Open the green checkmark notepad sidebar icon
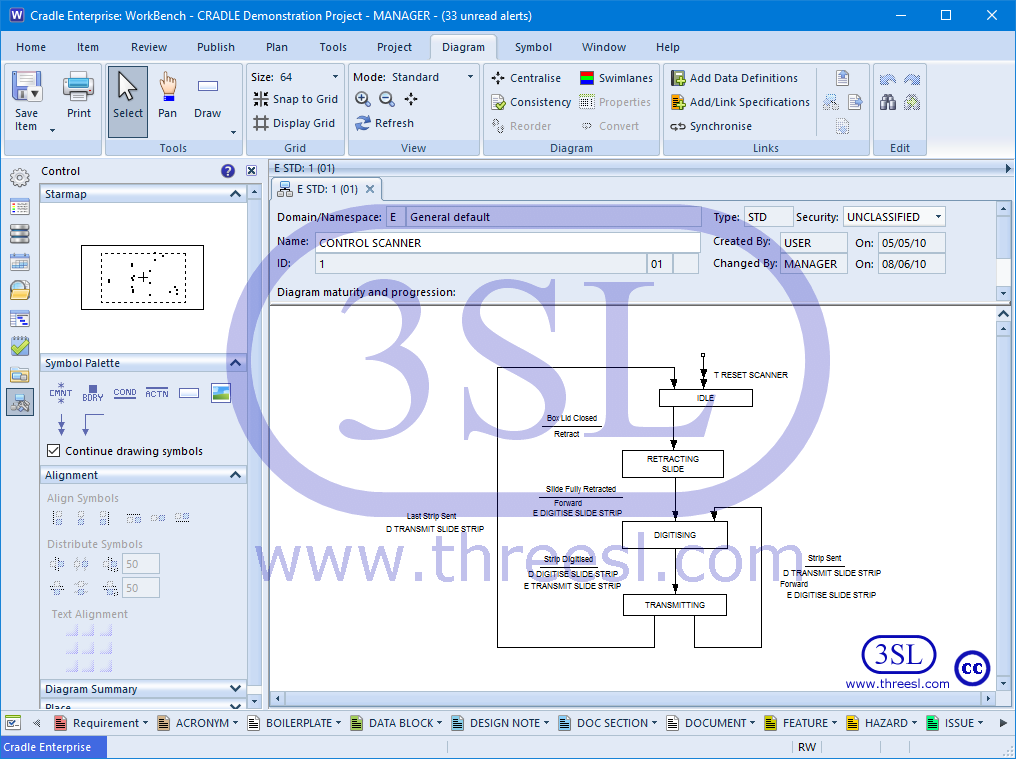Viewport: 1016px width, 759px height. coord(20,346)
